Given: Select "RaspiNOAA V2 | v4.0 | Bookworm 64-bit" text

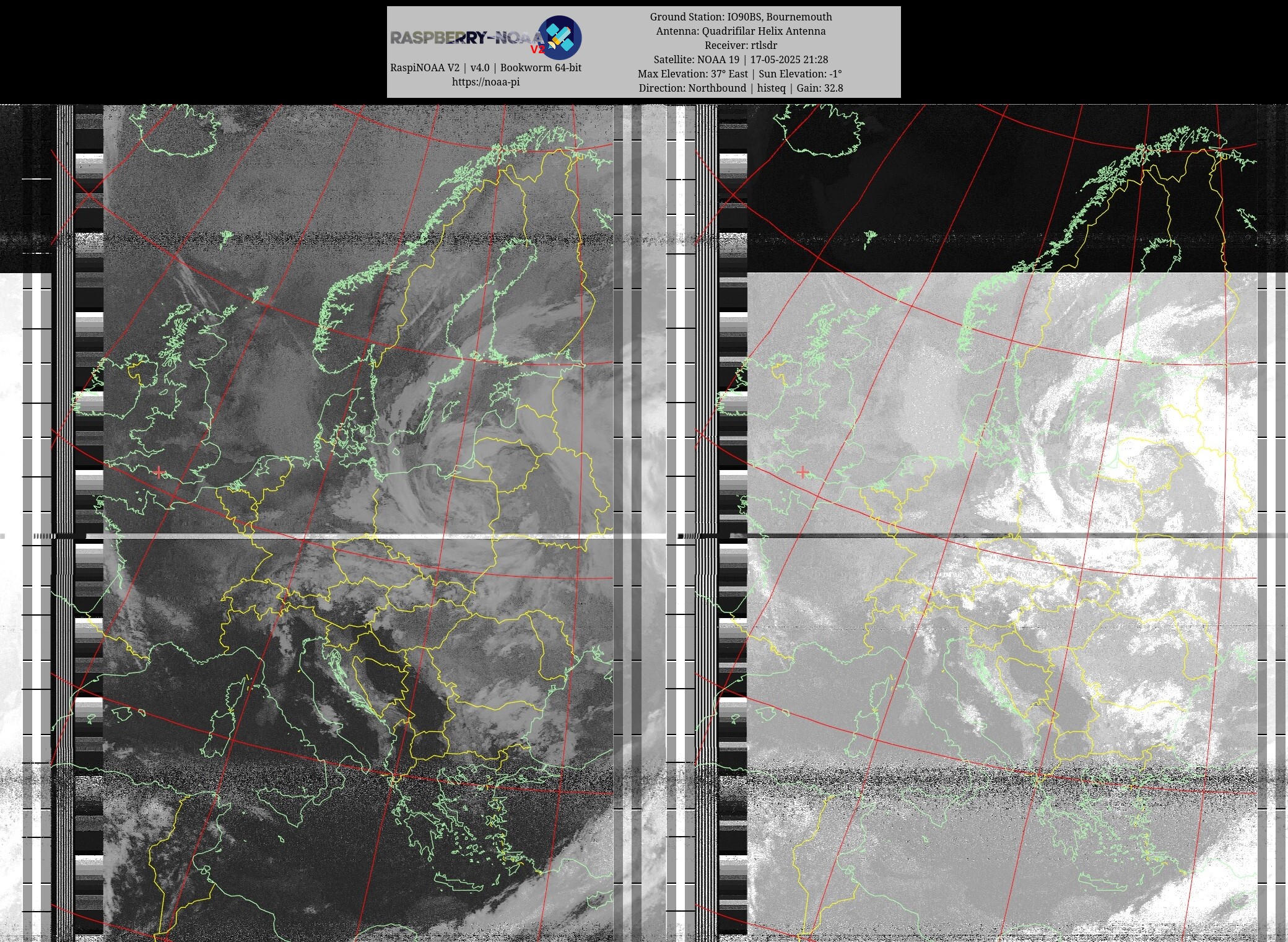Looking at the screenshot, I should click(485, 68).
